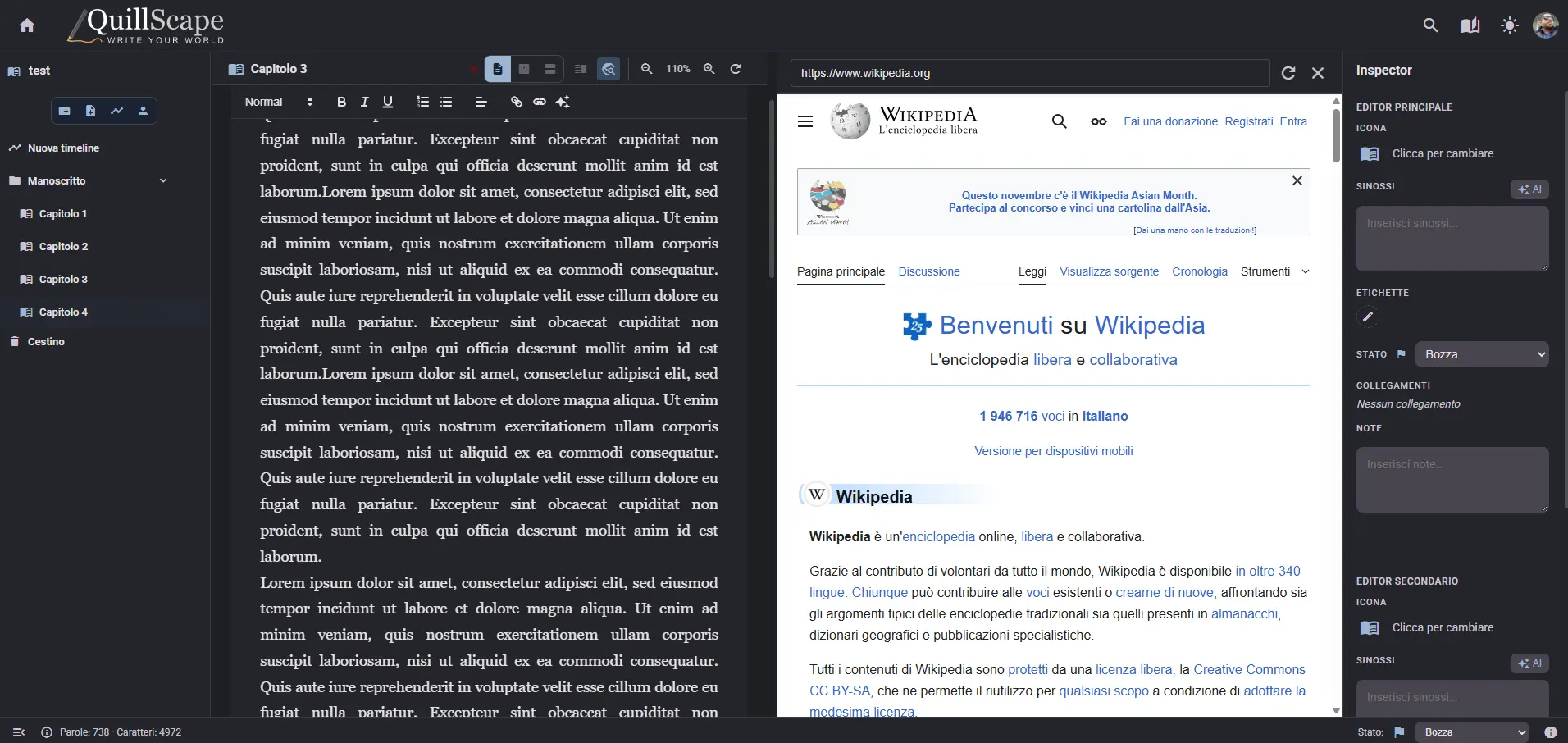This screenshot has width=1568, height=743.
Task: Open the Cestino trash bin
Action: tap(47, 342)
